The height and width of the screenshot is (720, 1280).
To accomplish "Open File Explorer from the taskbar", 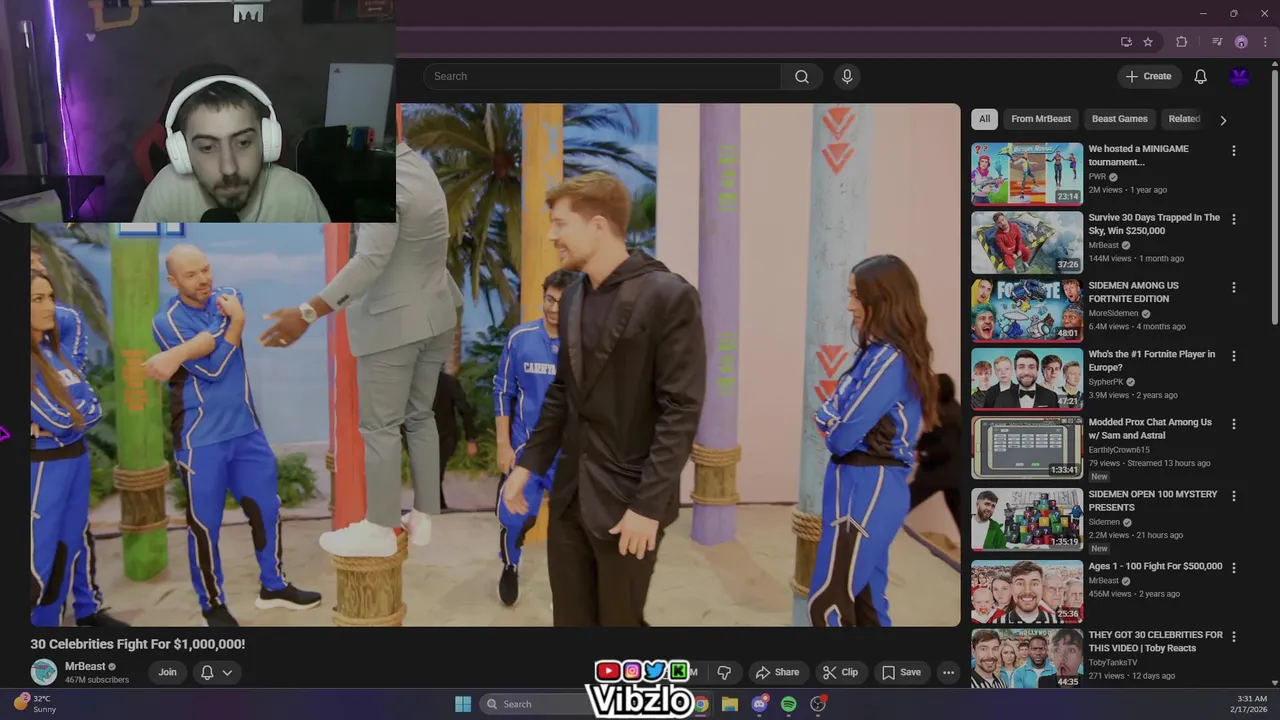I will coord(730,704).
